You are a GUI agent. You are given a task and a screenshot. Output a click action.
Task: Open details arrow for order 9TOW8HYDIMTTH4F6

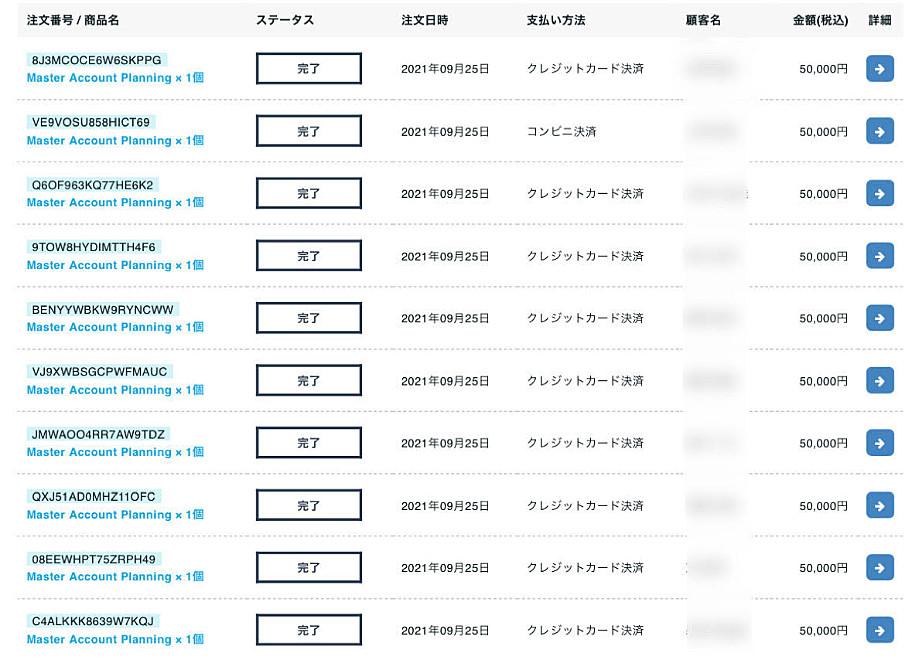click(880, 256)
